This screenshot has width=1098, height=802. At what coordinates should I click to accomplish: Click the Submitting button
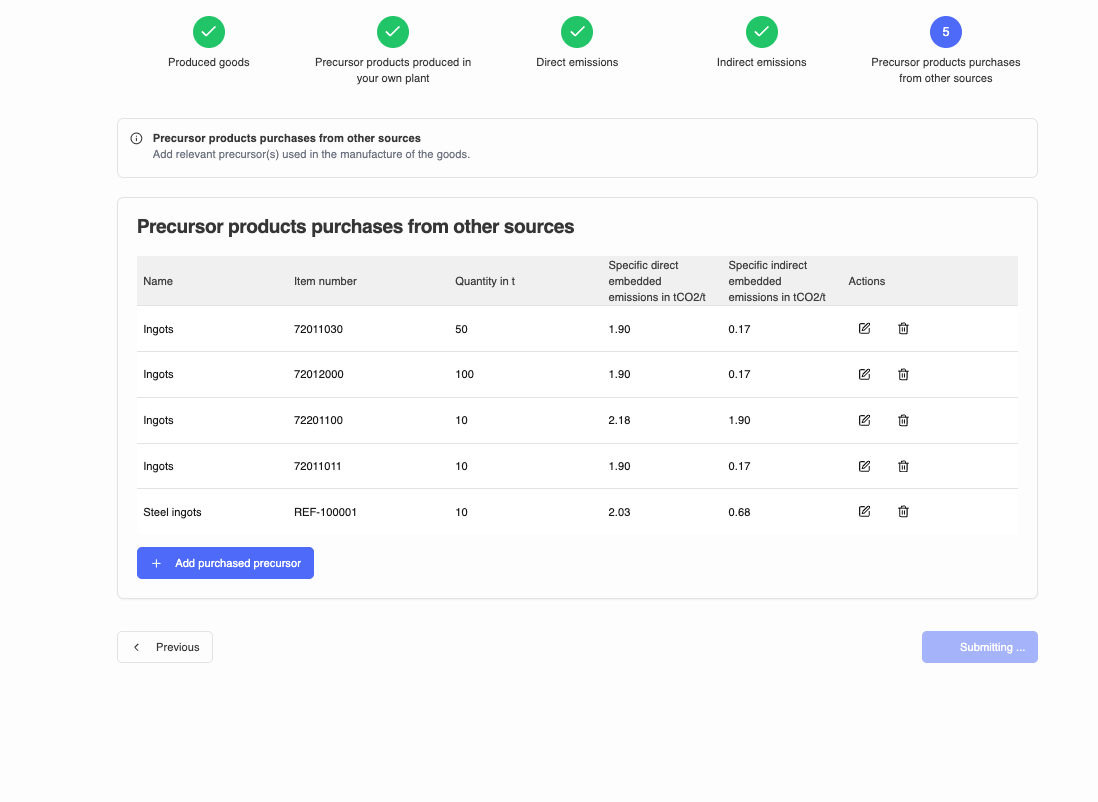979,647
